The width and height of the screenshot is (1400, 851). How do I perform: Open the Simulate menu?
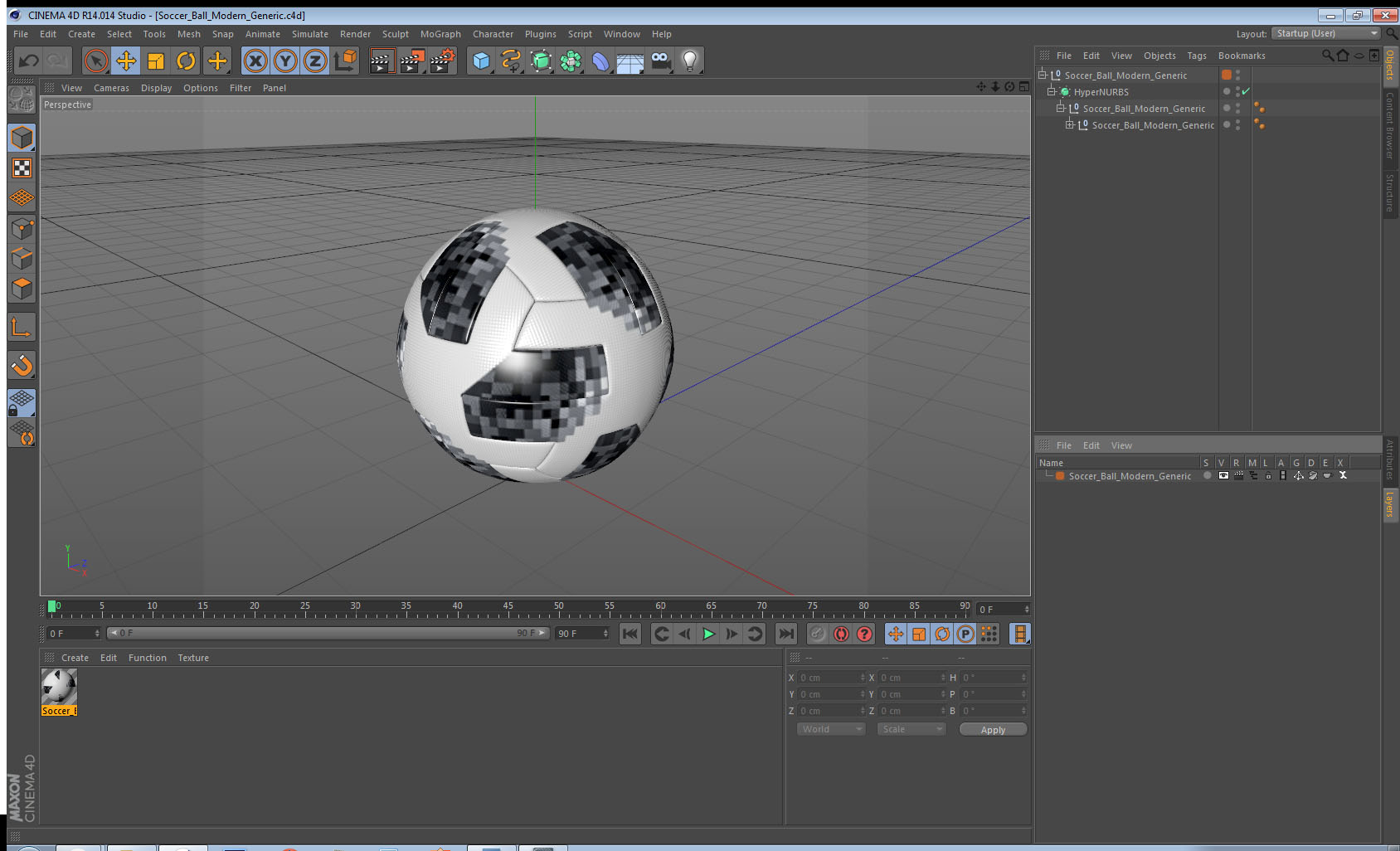pyautogui.click(x=310, y=34)
